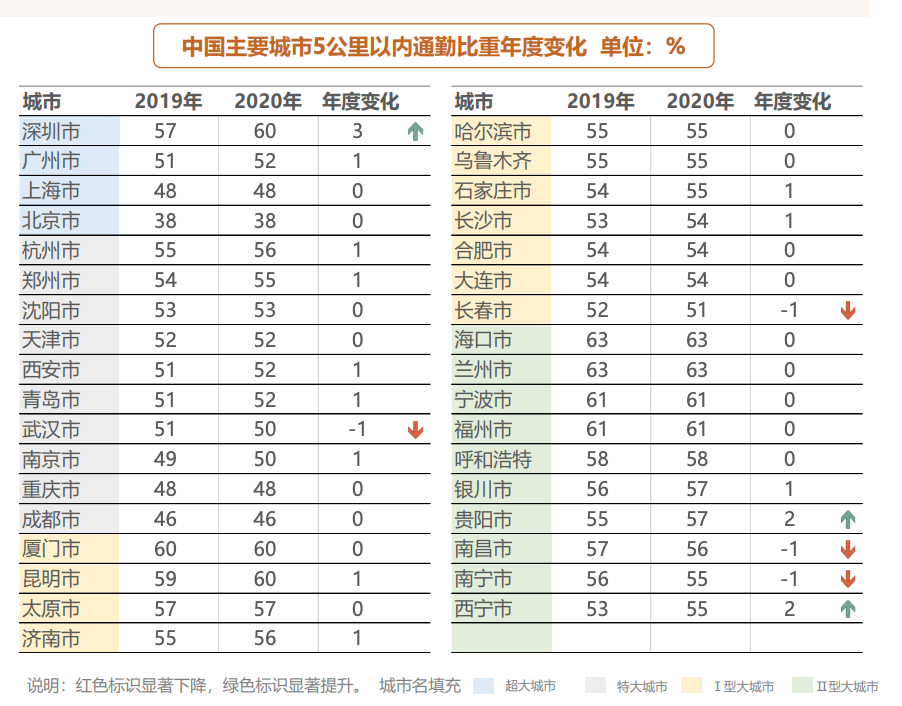Select the 南京市 city cell
Image resolution: width=902 pixels, height=706 pixels.
[69, 459]
